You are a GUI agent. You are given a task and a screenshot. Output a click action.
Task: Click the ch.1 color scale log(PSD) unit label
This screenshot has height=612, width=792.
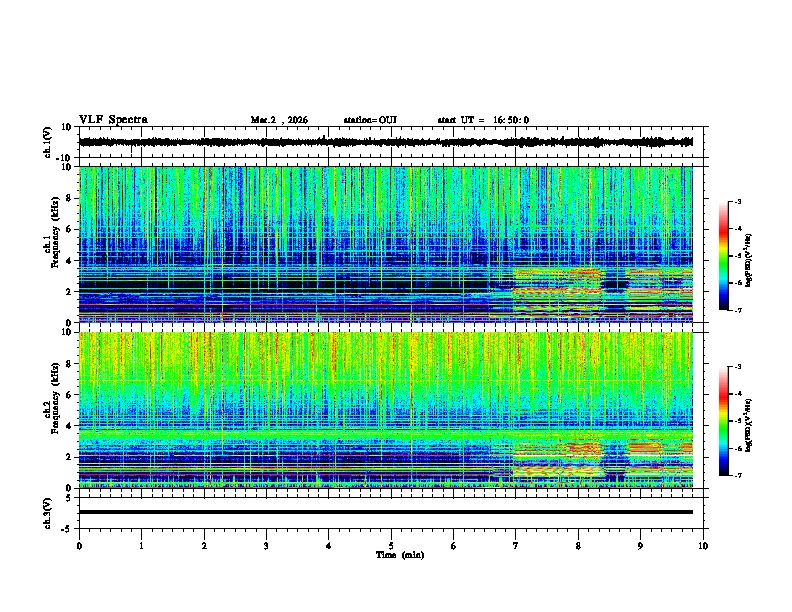pos(749,261)
